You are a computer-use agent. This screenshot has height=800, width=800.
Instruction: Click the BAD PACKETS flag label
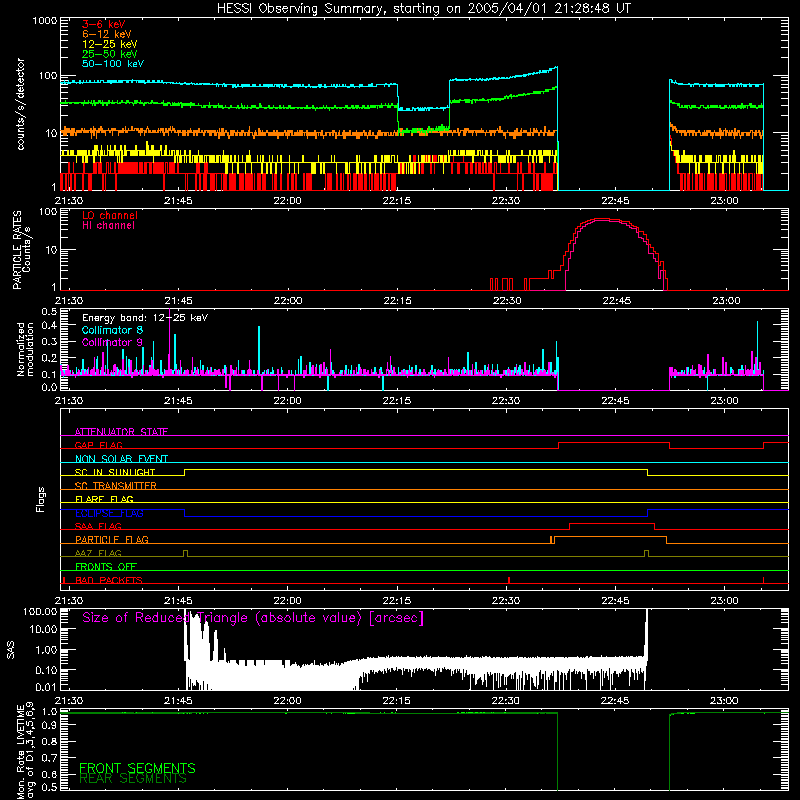tap(108, 580)
